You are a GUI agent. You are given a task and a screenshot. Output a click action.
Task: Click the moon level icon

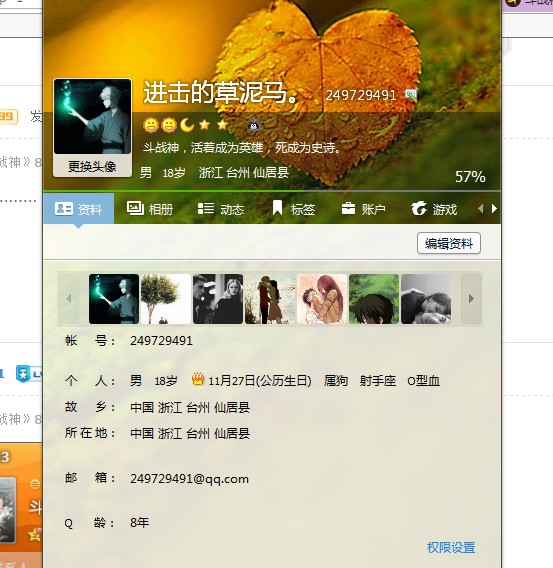pyautogui.click(x=187, y=125)
